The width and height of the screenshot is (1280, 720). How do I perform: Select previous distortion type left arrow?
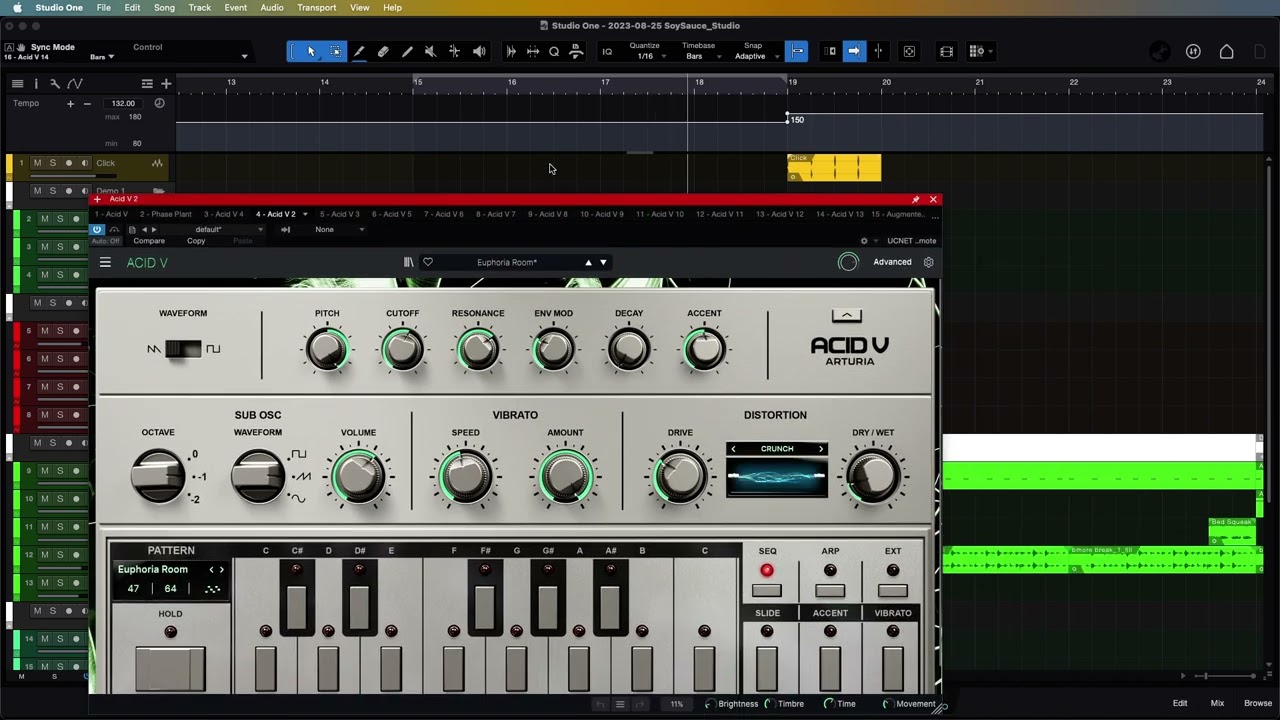click(733, 449)
